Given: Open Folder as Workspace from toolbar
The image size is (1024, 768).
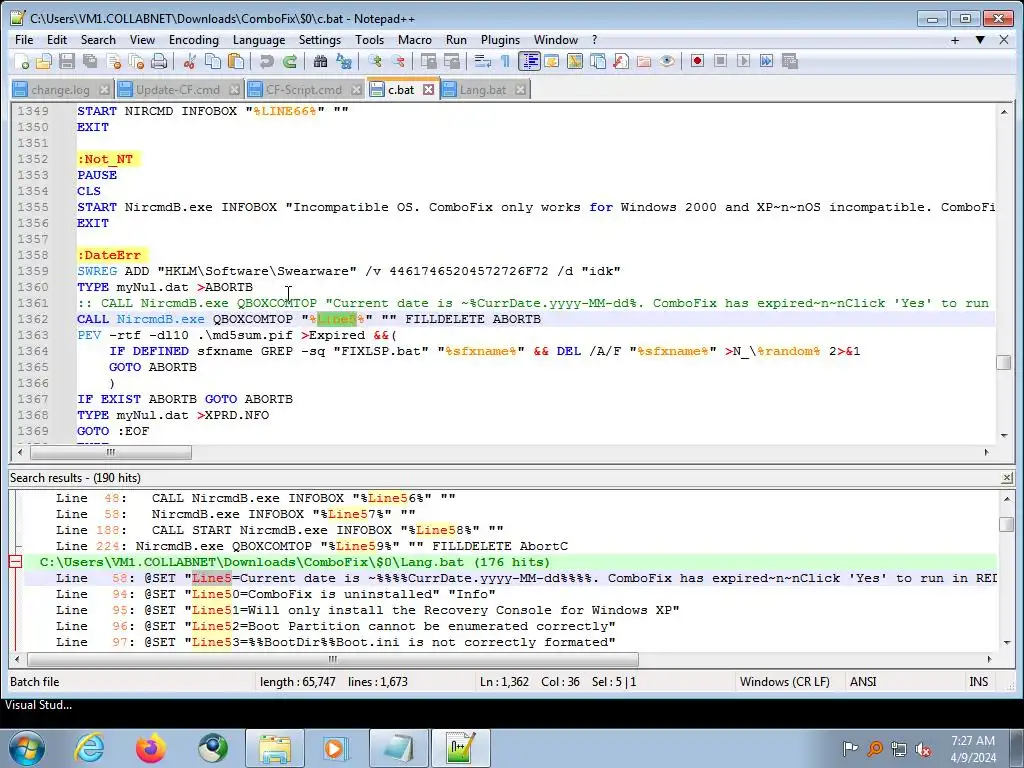Looking at the screenshot, I should click(644, 61).
